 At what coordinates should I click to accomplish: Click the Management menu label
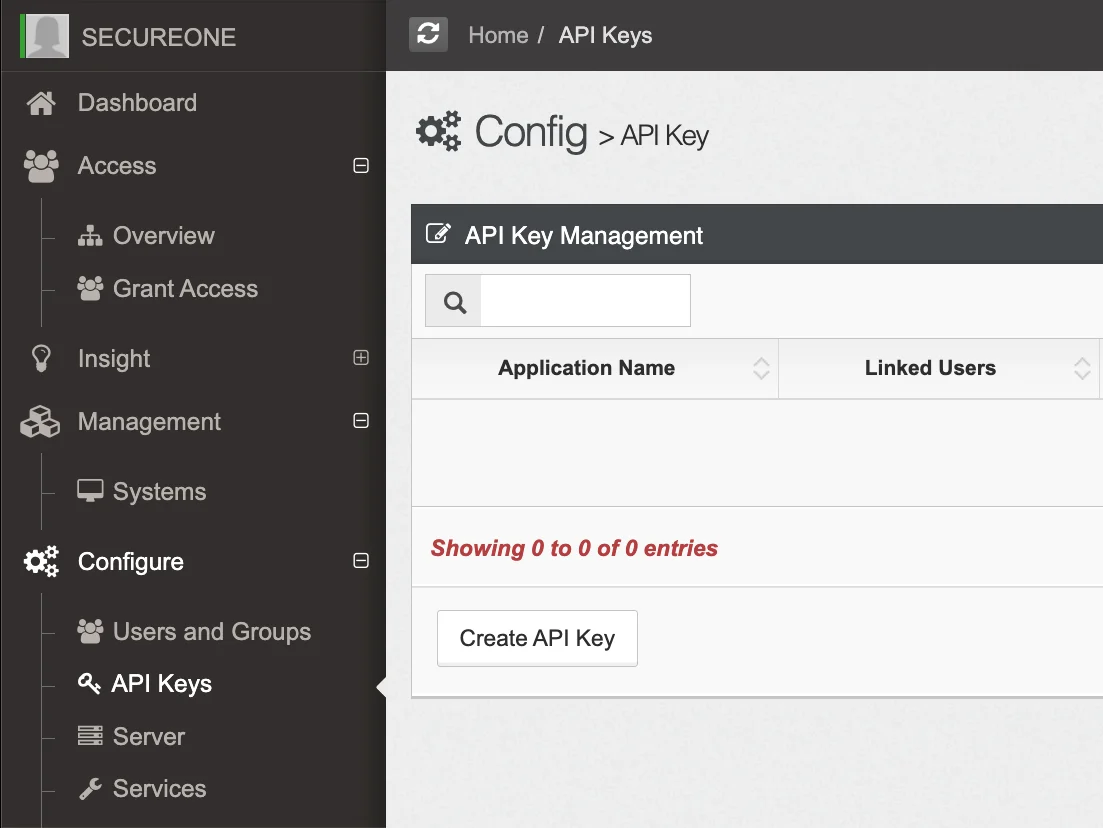[x=149, y=422]
